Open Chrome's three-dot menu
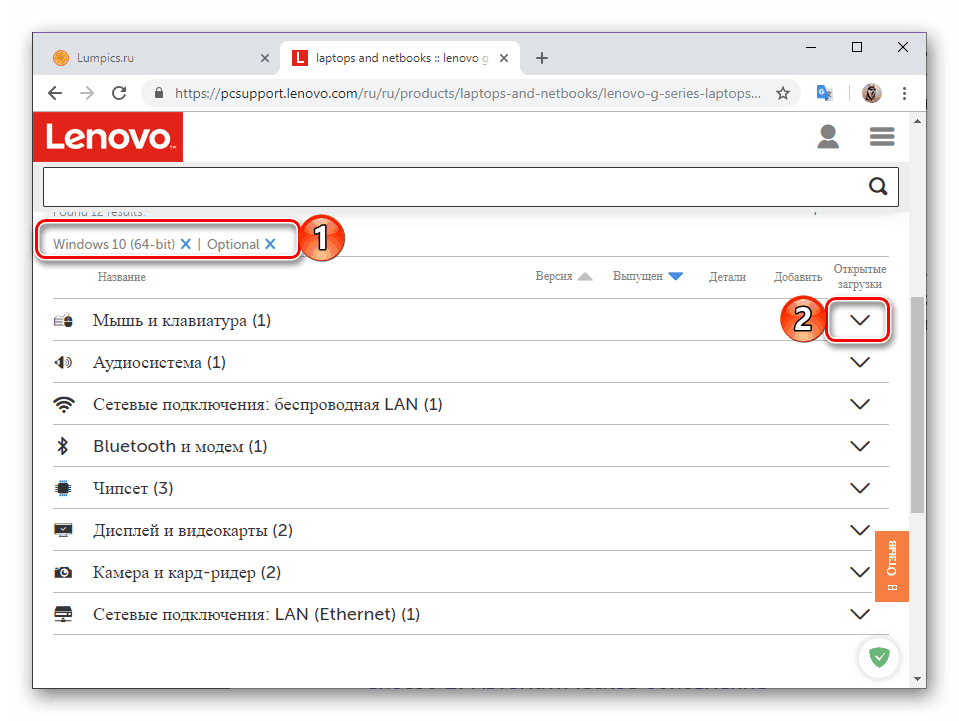Screen dimensions: 959x721 (904, 93)
